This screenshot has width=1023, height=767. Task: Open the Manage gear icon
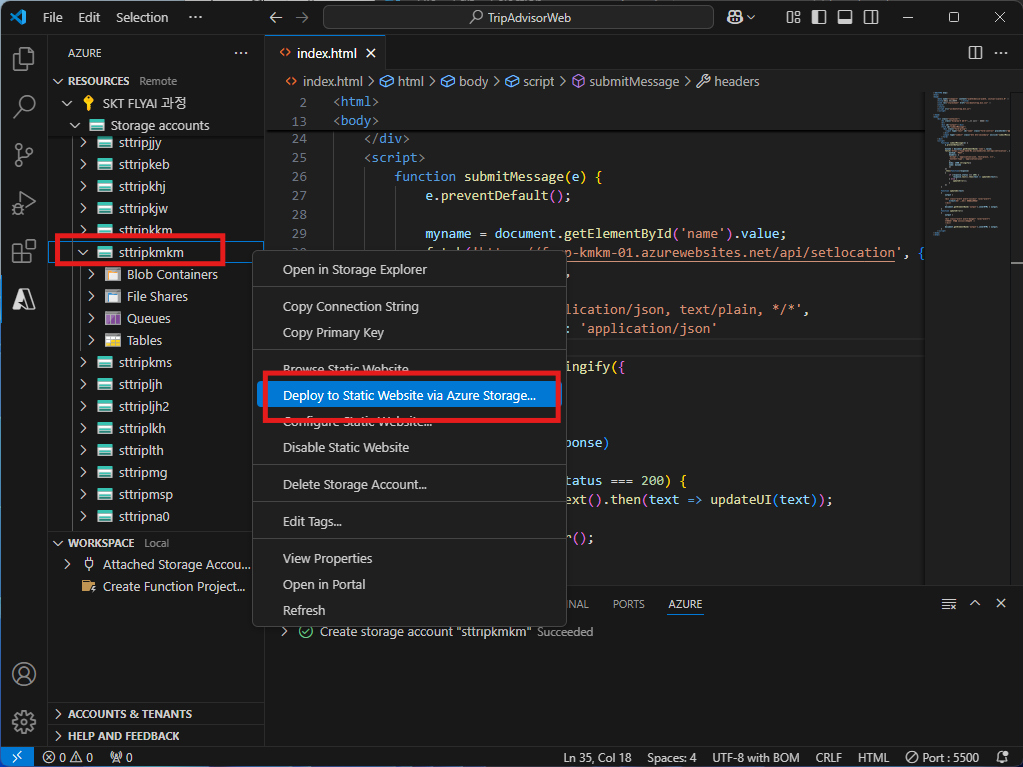click(x=23, y=722)
